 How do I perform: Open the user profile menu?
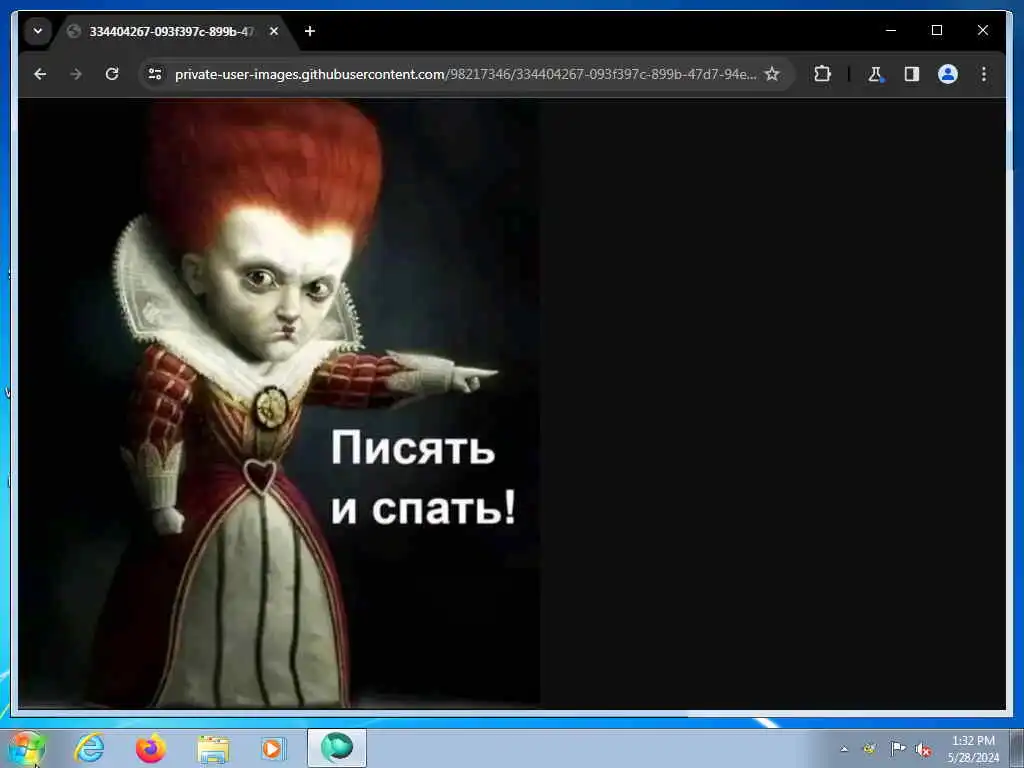[x=948, y=74]
